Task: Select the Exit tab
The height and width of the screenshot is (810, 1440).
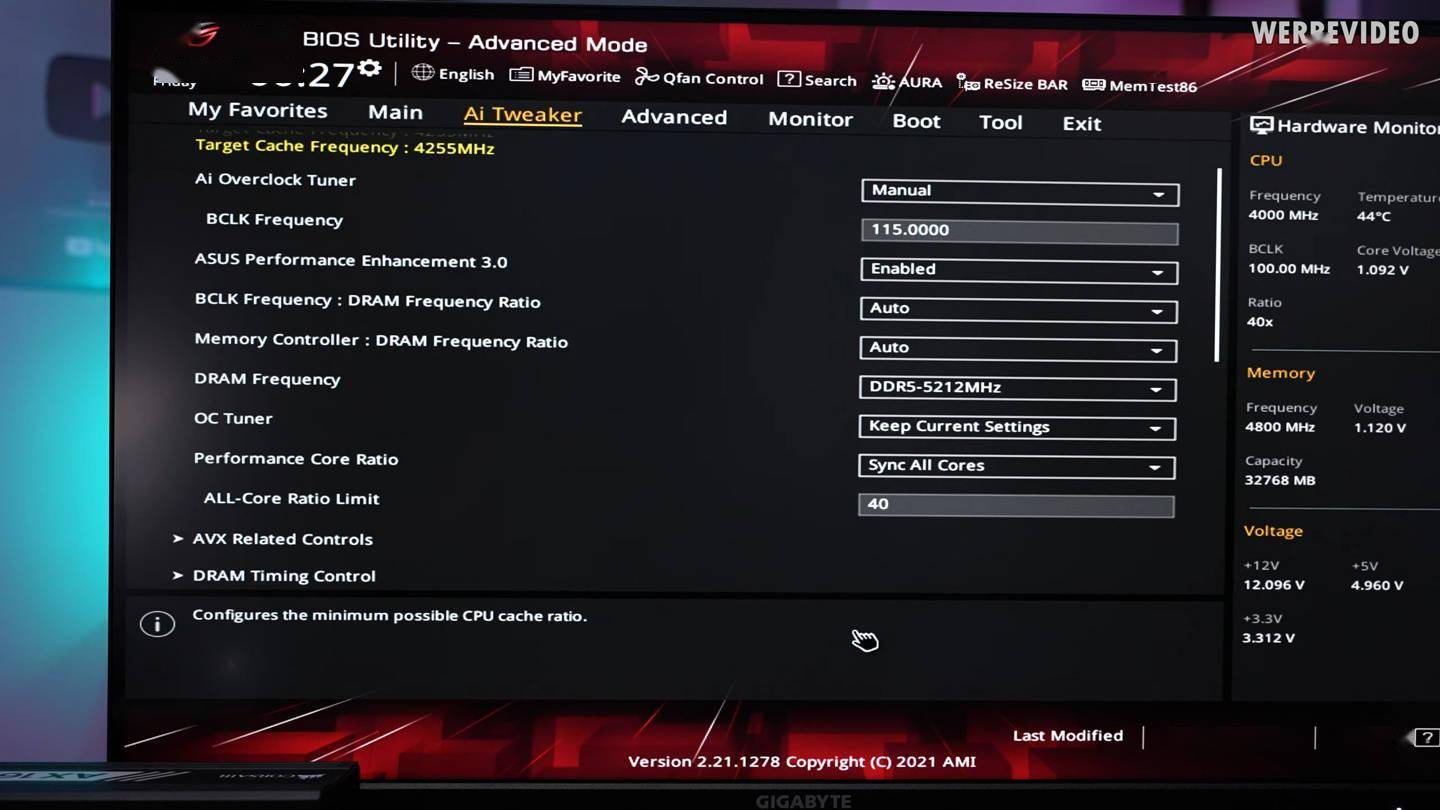Action: pos(1082,123)
